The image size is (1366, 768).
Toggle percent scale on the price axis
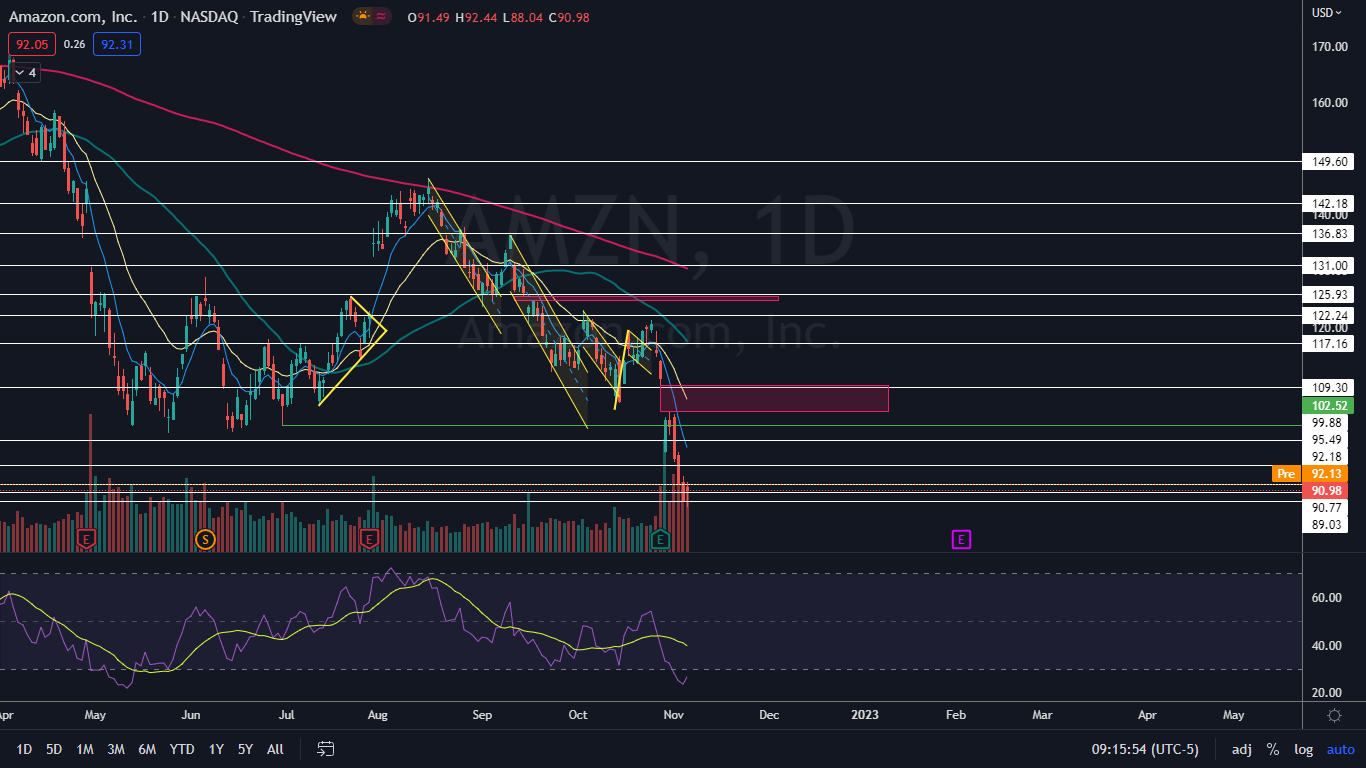click(1273, 749)
